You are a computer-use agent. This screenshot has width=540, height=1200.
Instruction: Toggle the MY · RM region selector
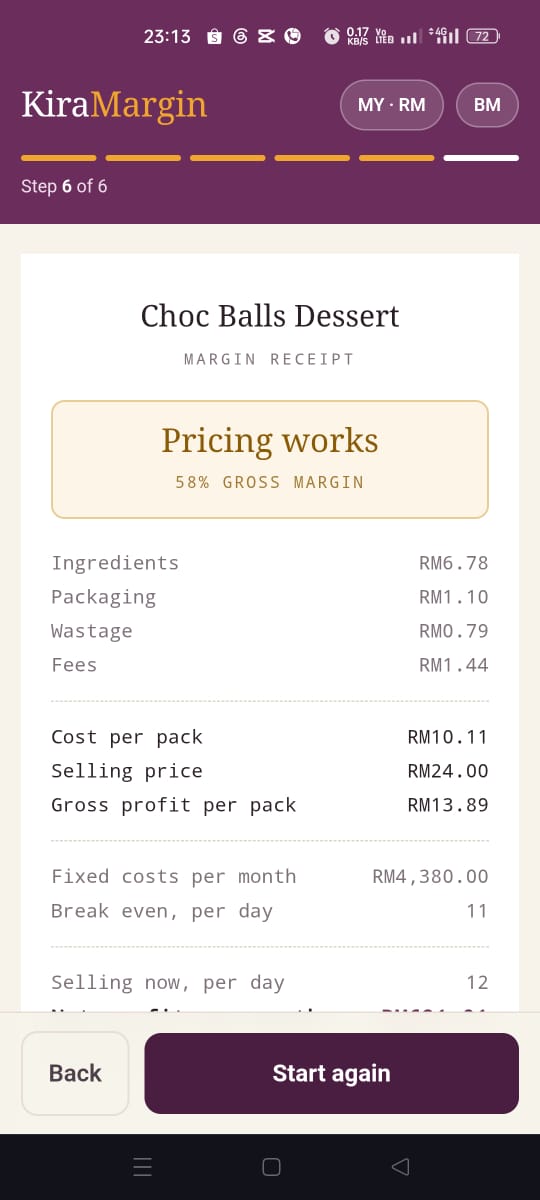click(392, 104)
